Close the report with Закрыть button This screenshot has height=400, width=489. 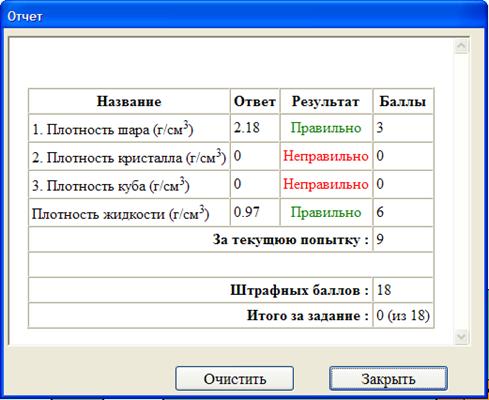(388, 379)
